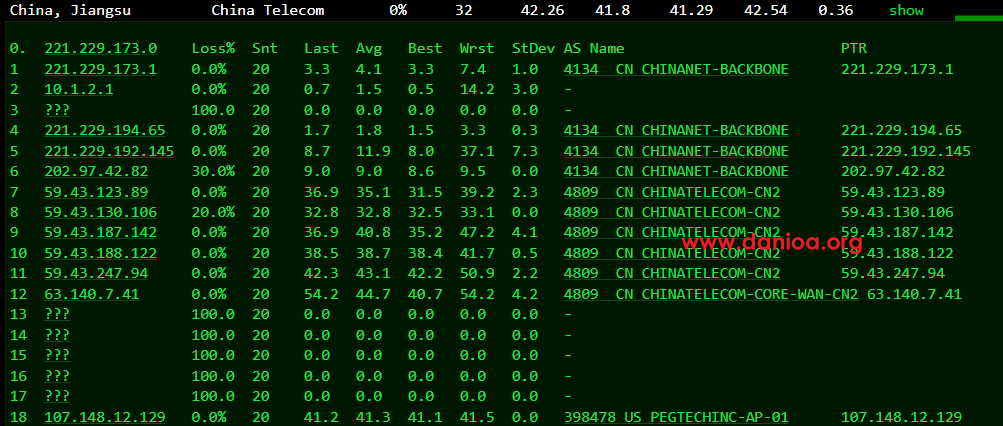Select the 'China, Jiangsu' location text
Image resolution: width=1003 pixels, height=426 pixels.
pos(70,11)
